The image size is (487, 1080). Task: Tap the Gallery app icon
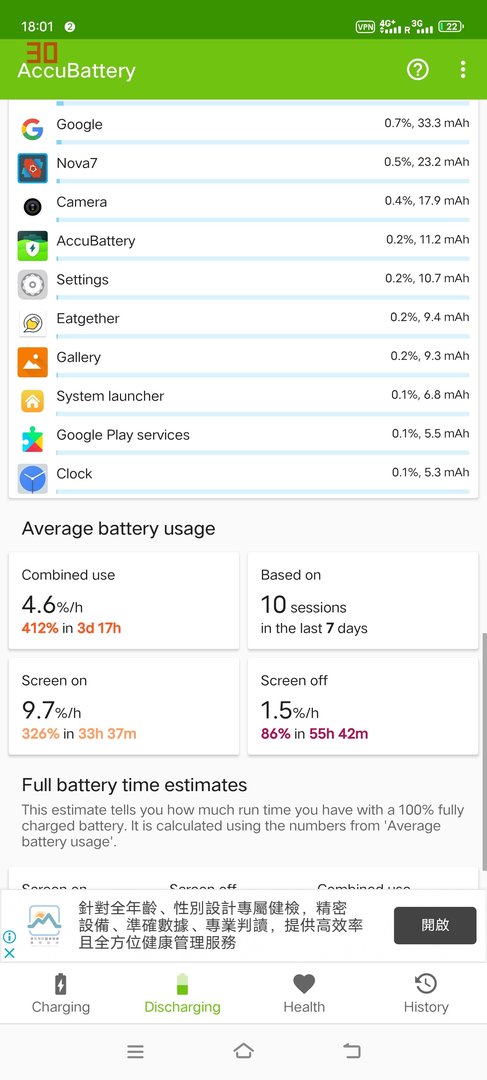tap(32, 362)
